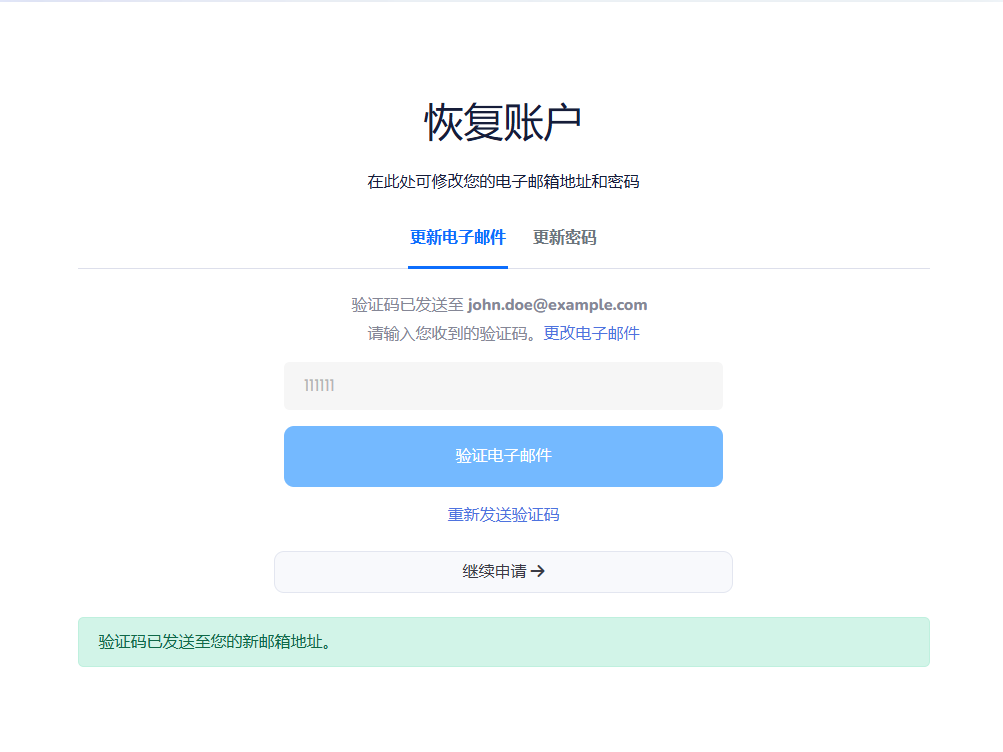
Task: Click the arrow icon in 继续申请
Action: pos(538,572)
